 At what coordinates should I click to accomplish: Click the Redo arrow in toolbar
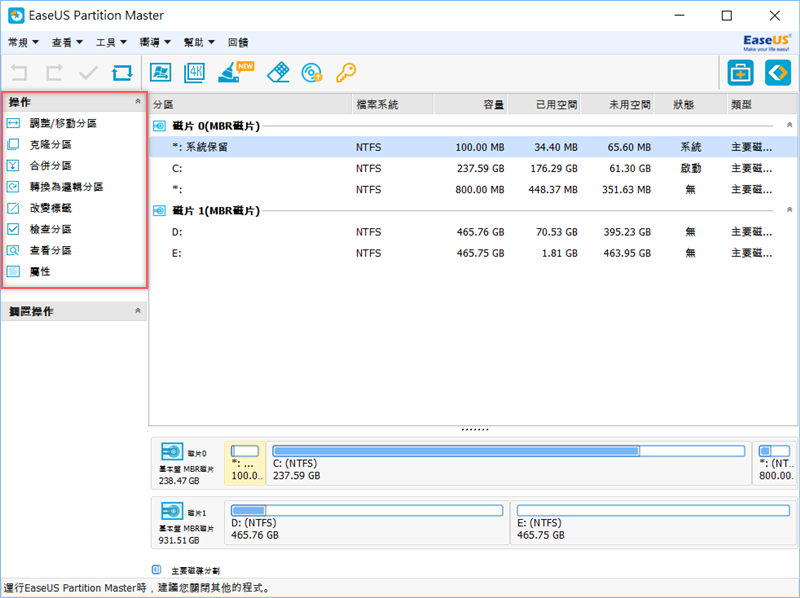tap(54, 73)
